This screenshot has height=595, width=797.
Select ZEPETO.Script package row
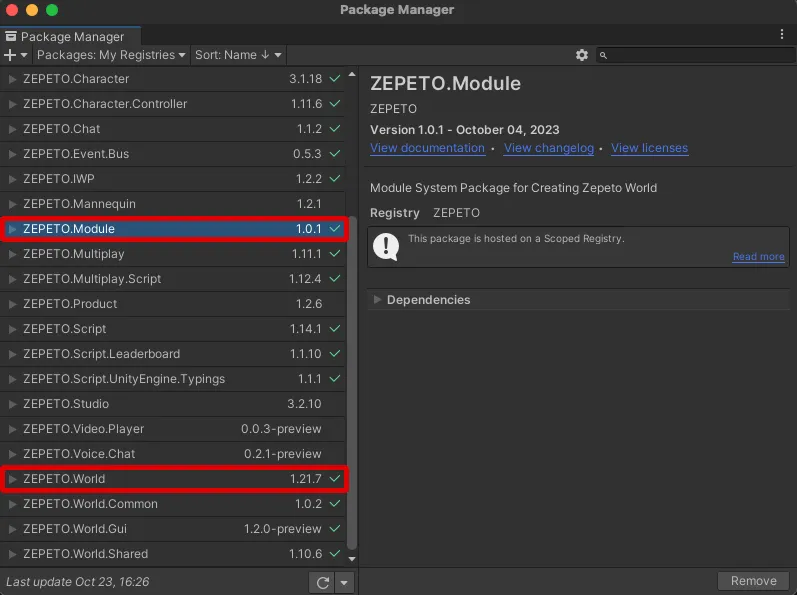[172, 329]
